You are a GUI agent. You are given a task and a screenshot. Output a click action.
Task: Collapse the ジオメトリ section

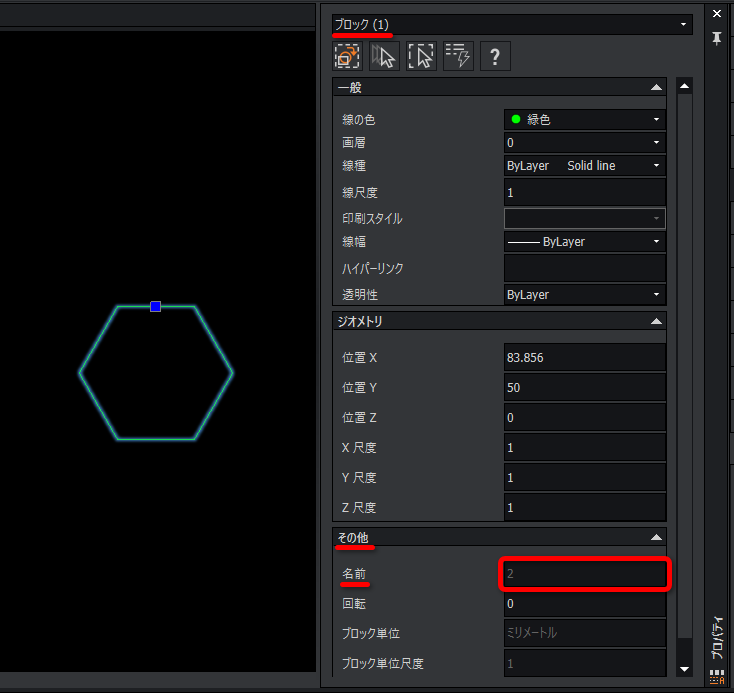(x=656, y=321)
